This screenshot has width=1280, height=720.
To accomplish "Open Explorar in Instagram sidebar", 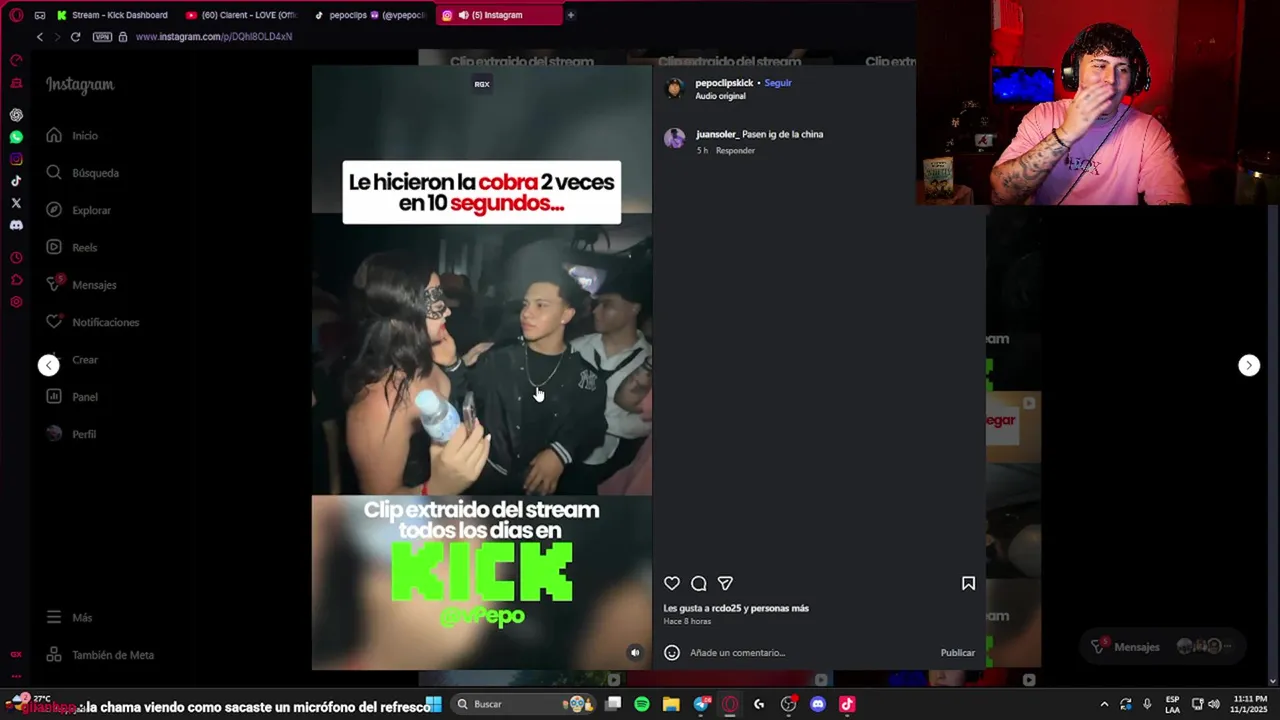I will [78, 210].
